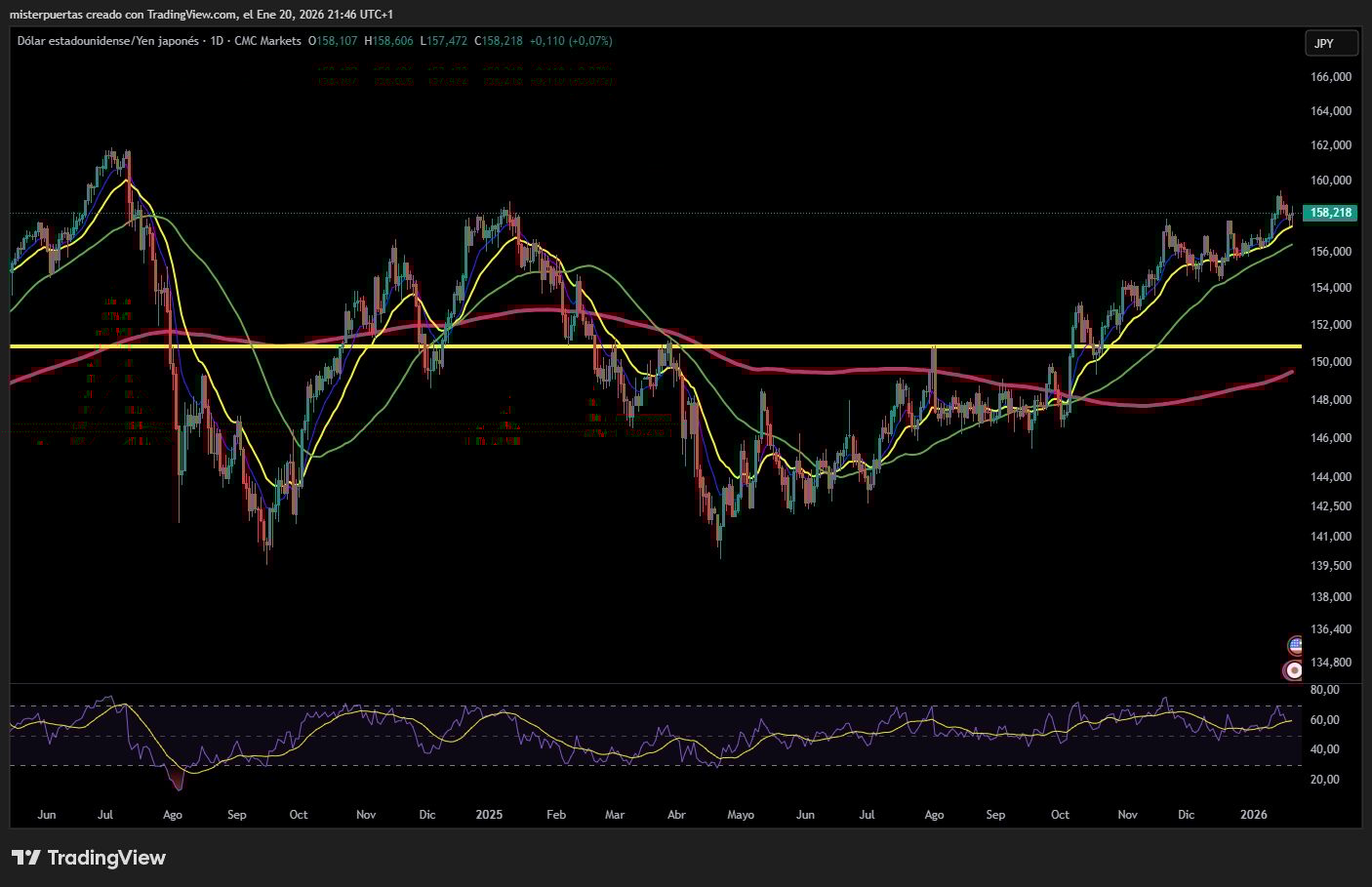
Task: Click the closing price value C158,218
Action: tap(498, 41)
